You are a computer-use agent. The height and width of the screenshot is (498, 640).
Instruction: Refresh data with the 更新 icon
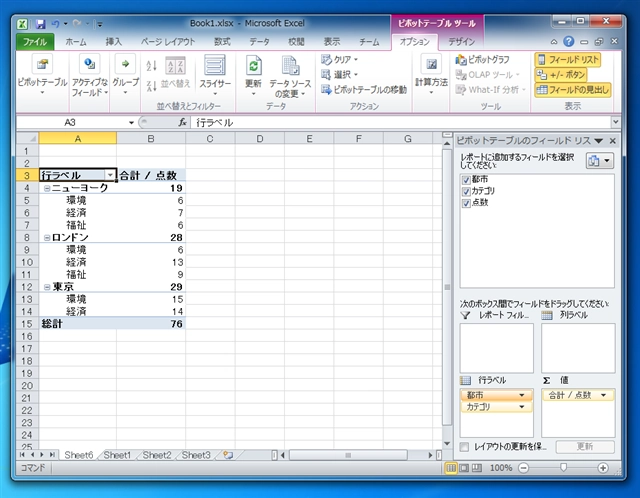pyautogui.click(x=253, y=65)
